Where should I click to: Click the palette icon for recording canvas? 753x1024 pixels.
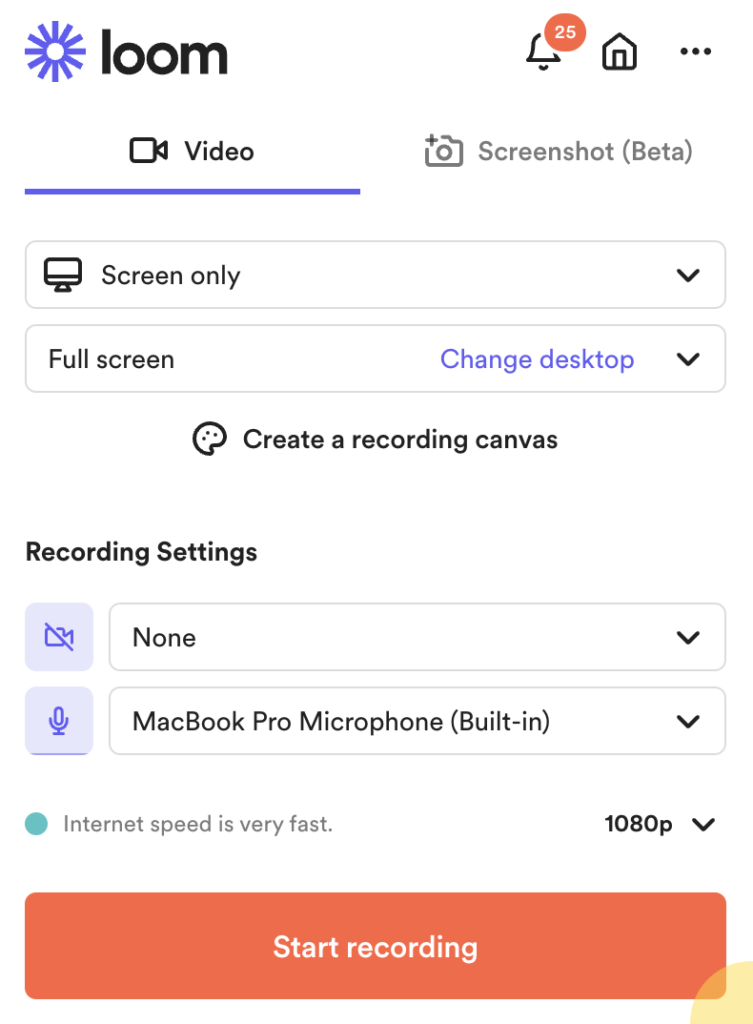[210, 439]
